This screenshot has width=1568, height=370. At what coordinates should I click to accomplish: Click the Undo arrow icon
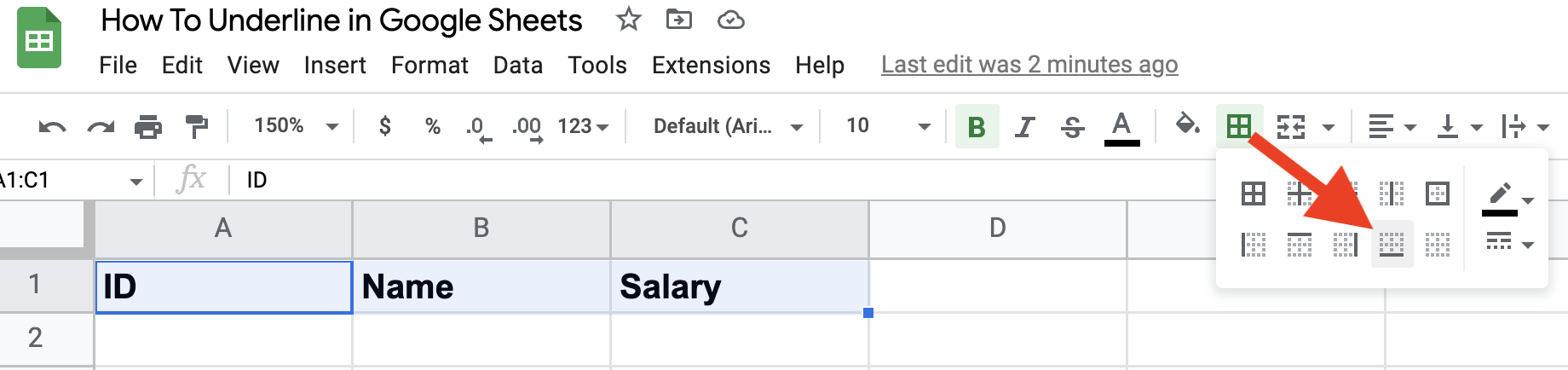click(x=52, y=127)
